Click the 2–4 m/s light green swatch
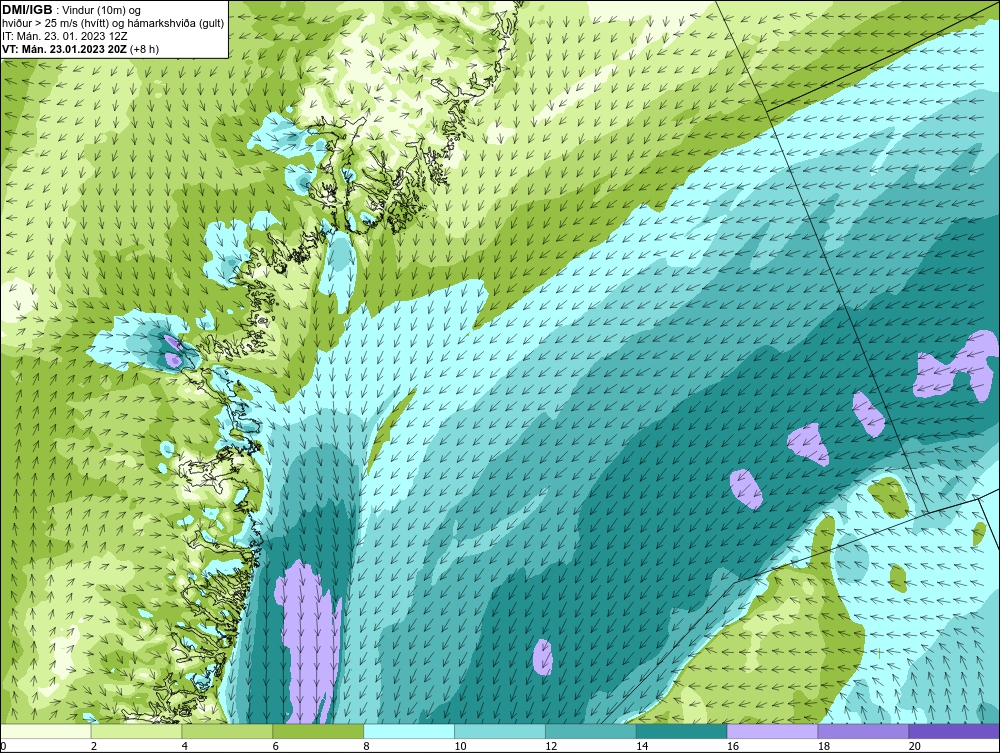This screenshot has width=1000, height=753. 136,731
